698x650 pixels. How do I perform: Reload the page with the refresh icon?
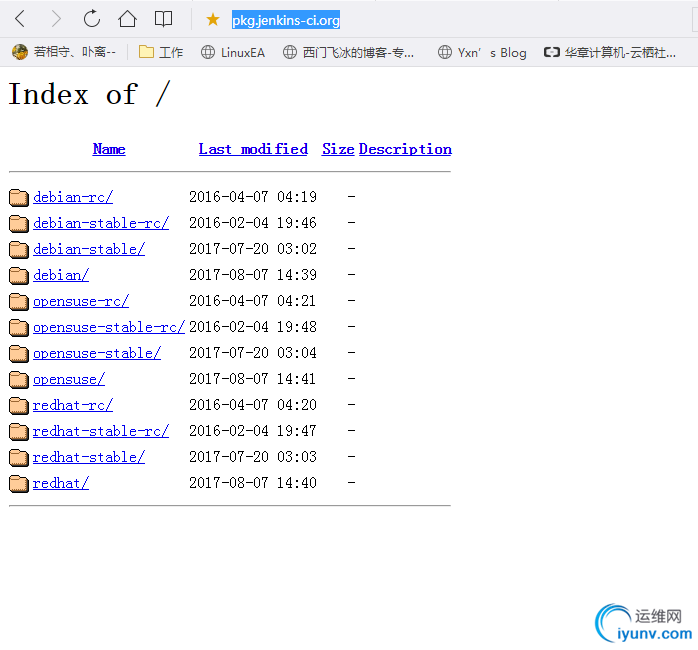pyautogui.click(x=92, y=19)
